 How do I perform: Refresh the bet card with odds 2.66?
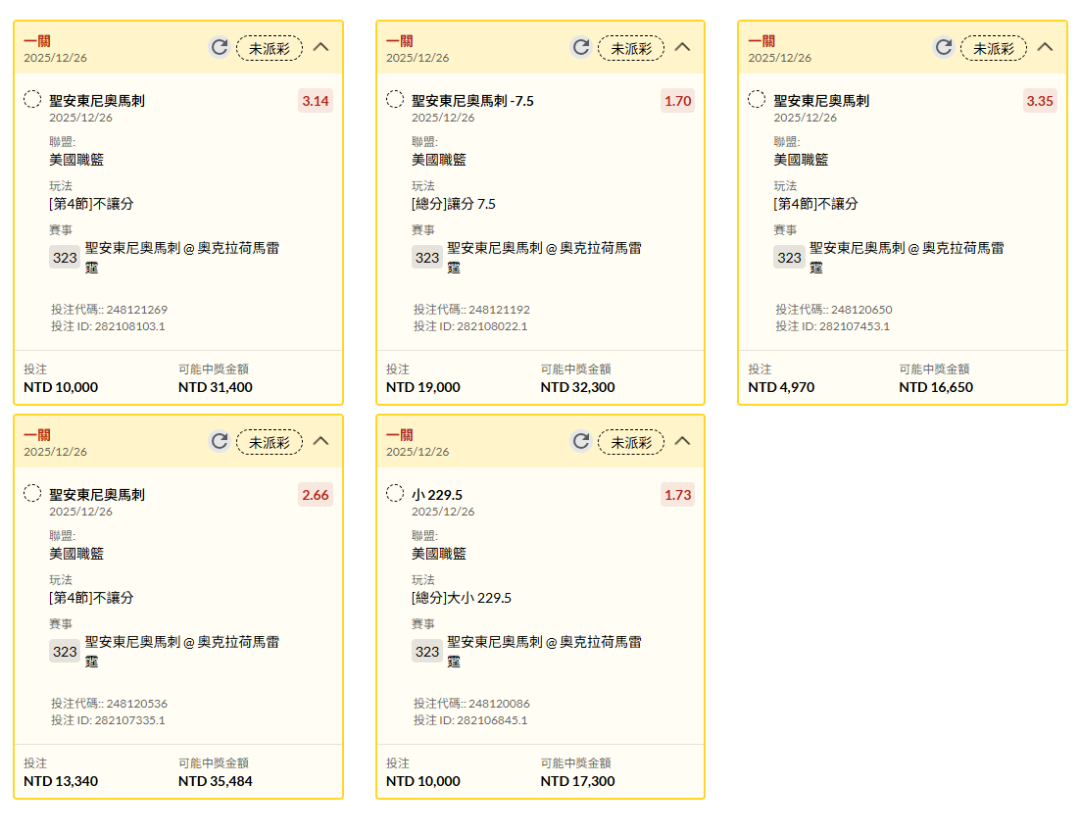[219, 441]
